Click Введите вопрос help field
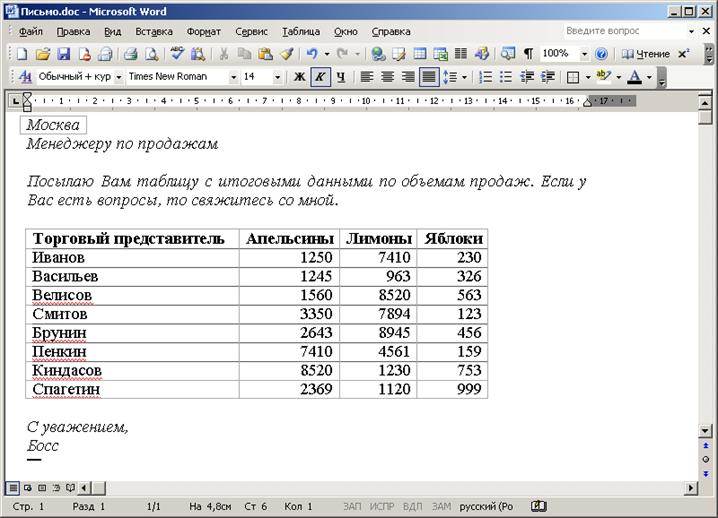718x518 pixels. coord(625,31)
